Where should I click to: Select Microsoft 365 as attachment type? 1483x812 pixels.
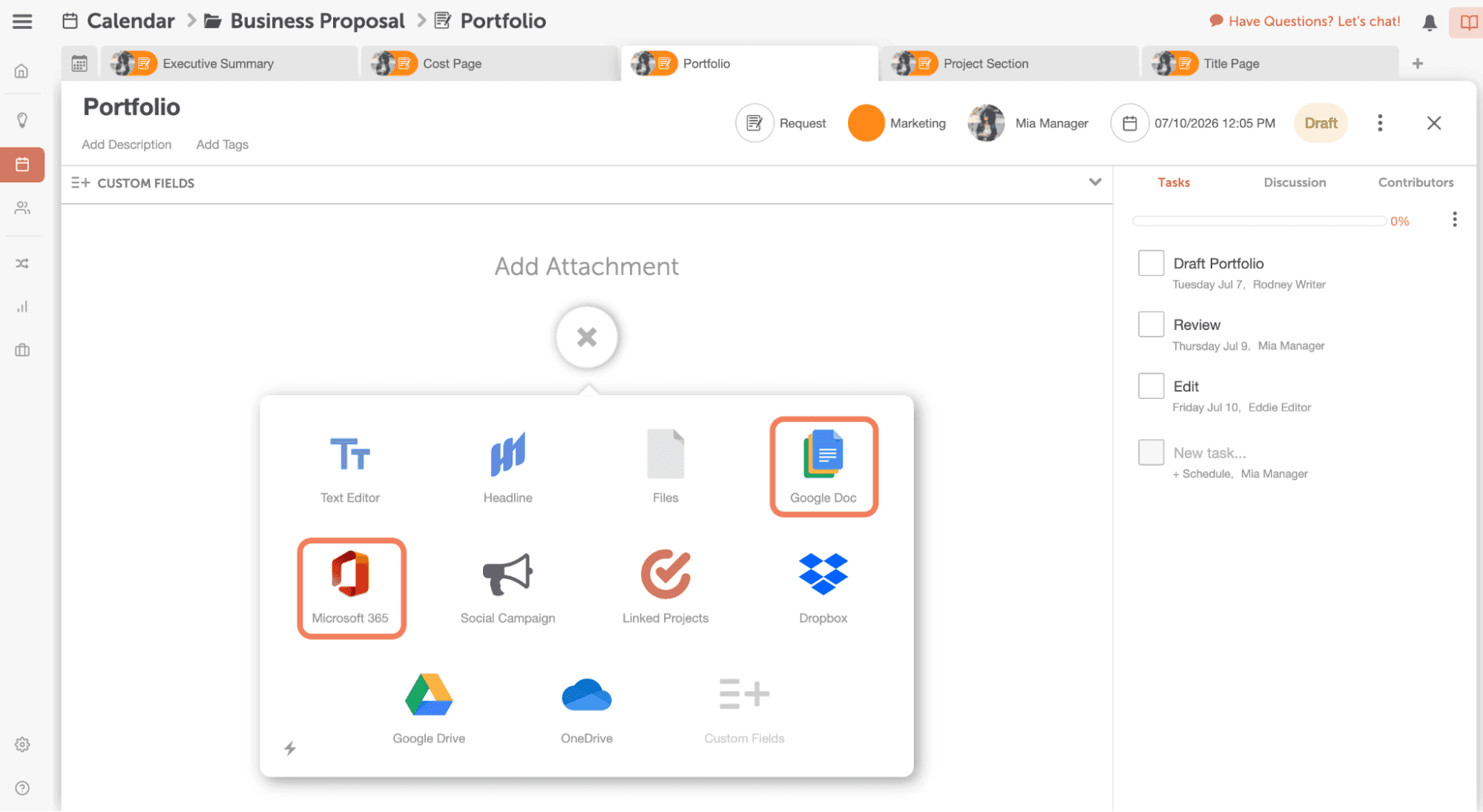coord(352,587)
